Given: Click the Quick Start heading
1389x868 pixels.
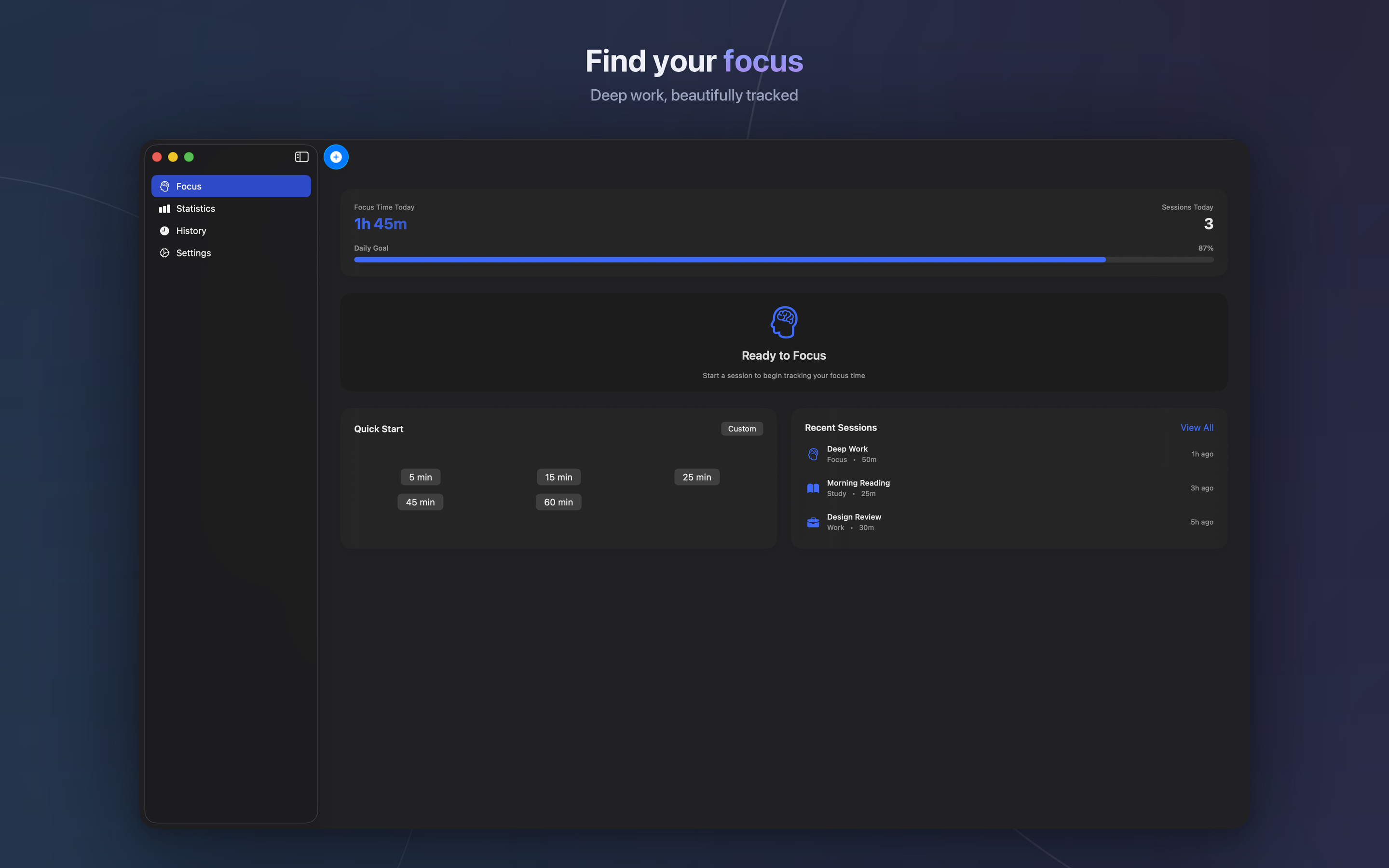Looking at the screenshot, I should click(x=378, y=429).
